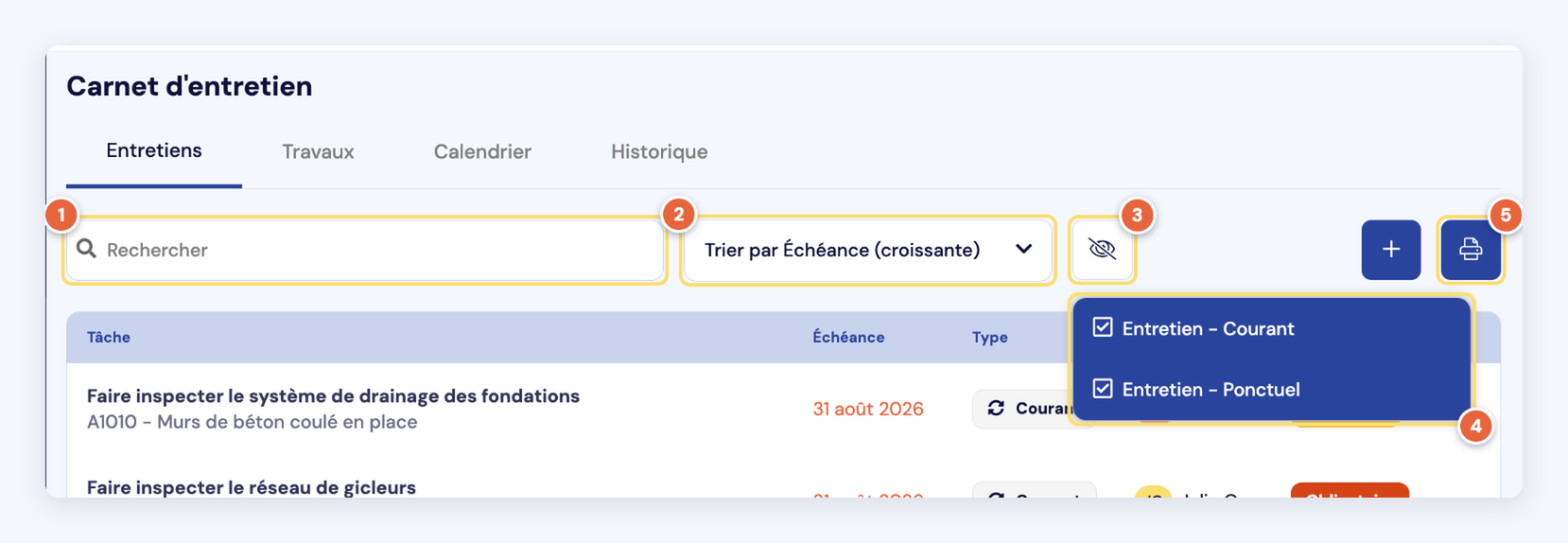Click the Type column header
Screen dimensions: 1568x543
(989, 337)
